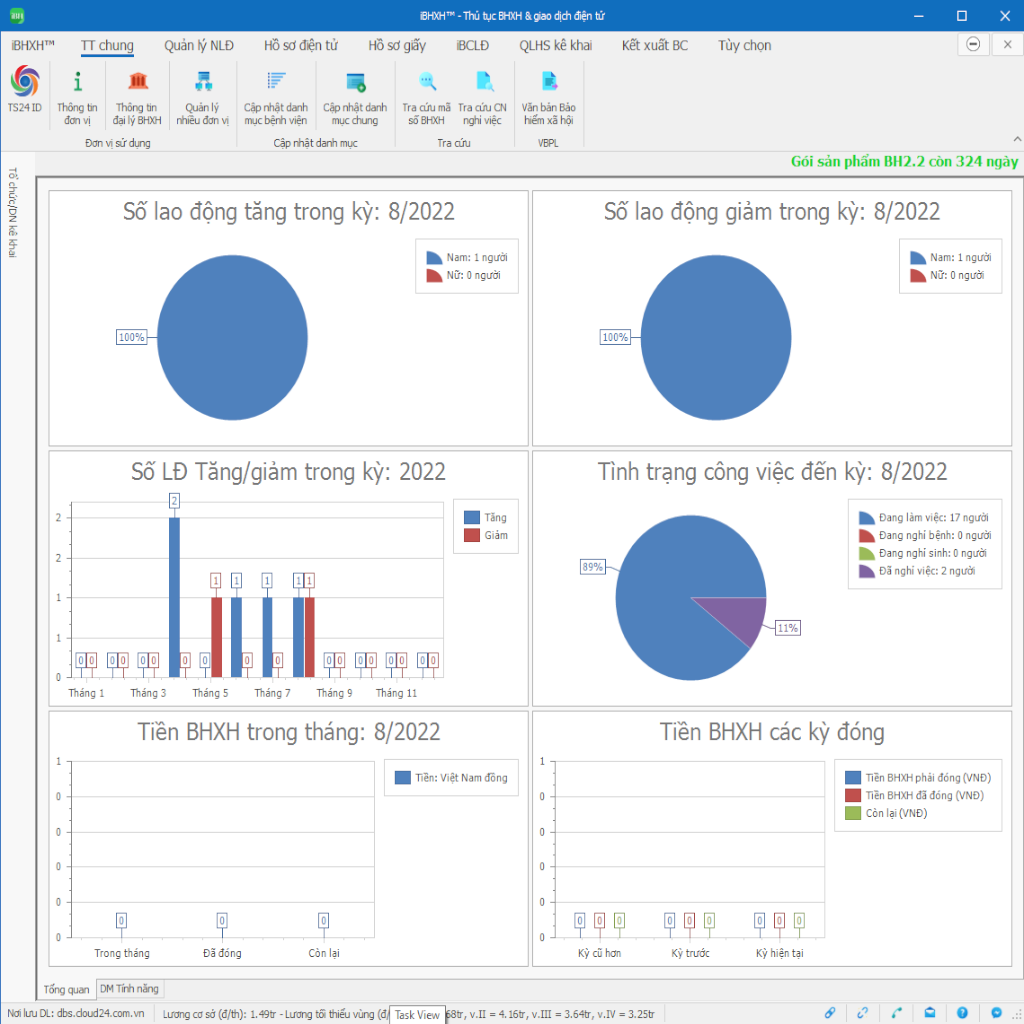This screenshot has height=1024, width=1024.
Task: Select the Kết xuất BC ribbon tab
Action: pyautogui.click(x=654, y=45)
